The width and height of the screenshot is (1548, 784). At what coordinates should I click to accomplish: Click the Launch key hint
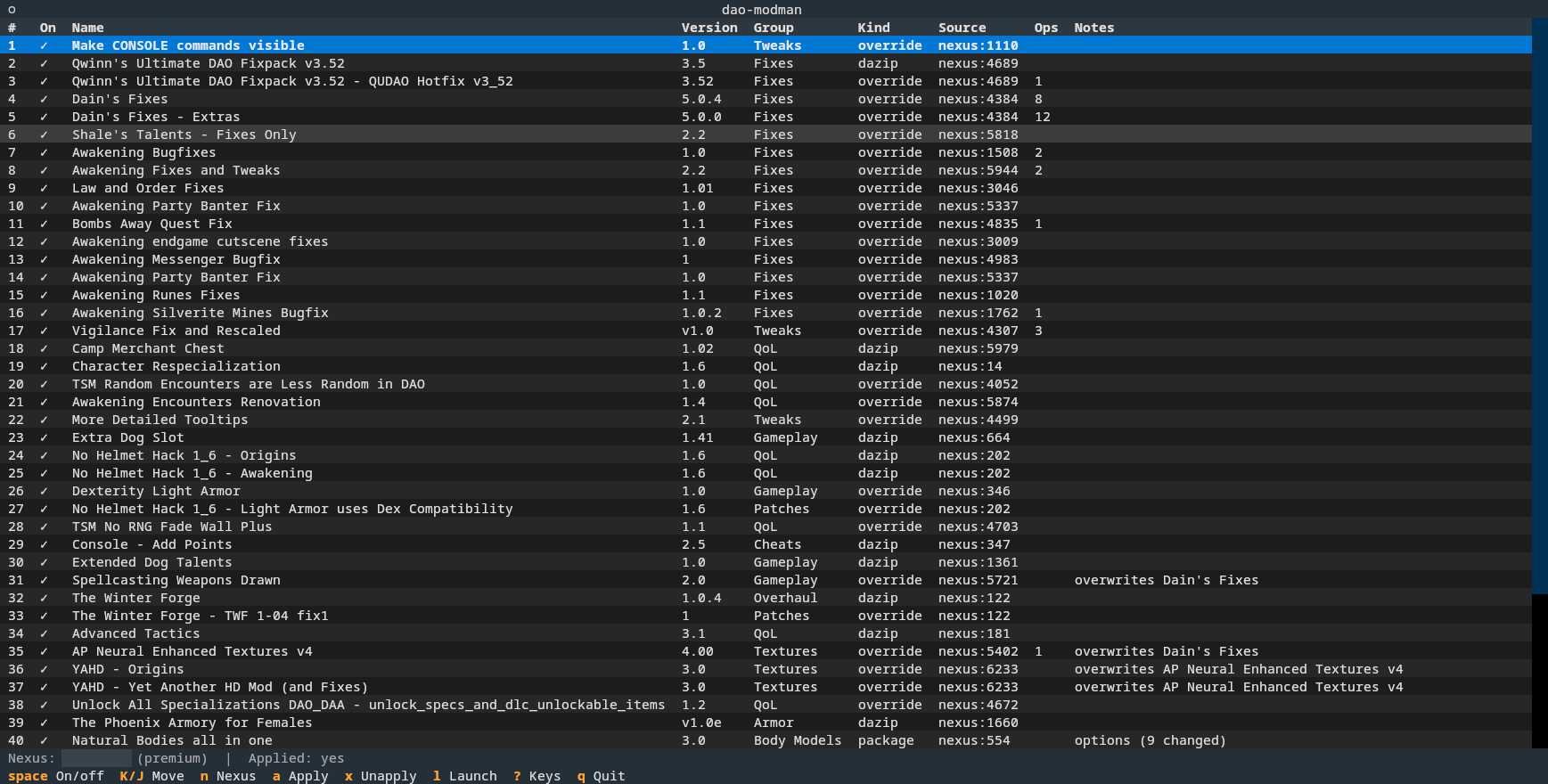pyautogui.click(x=465, y=776)
